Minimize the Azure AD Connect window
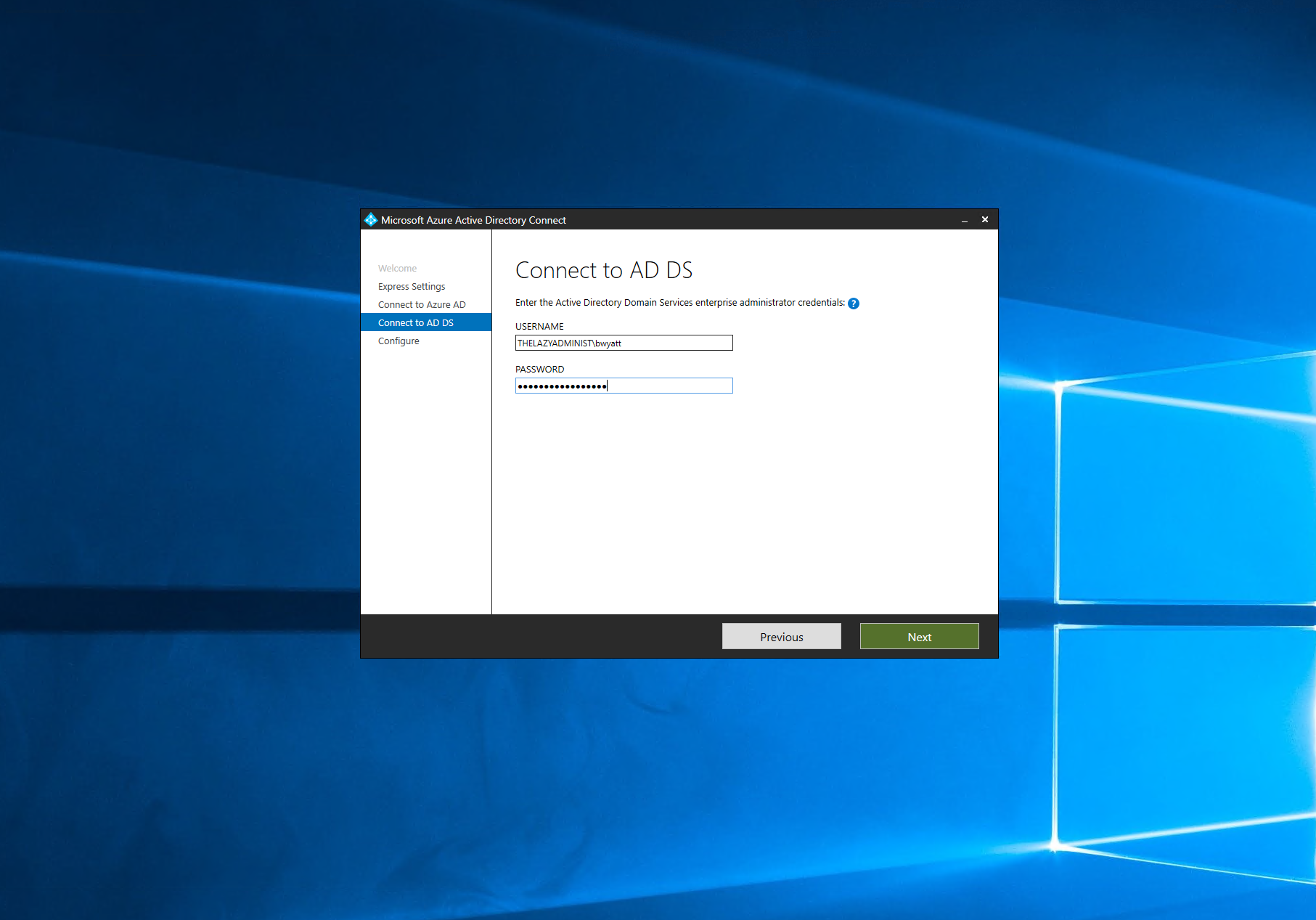This screenshot has width=1316, height=920. pyautogui.click(x=965, y=219)
